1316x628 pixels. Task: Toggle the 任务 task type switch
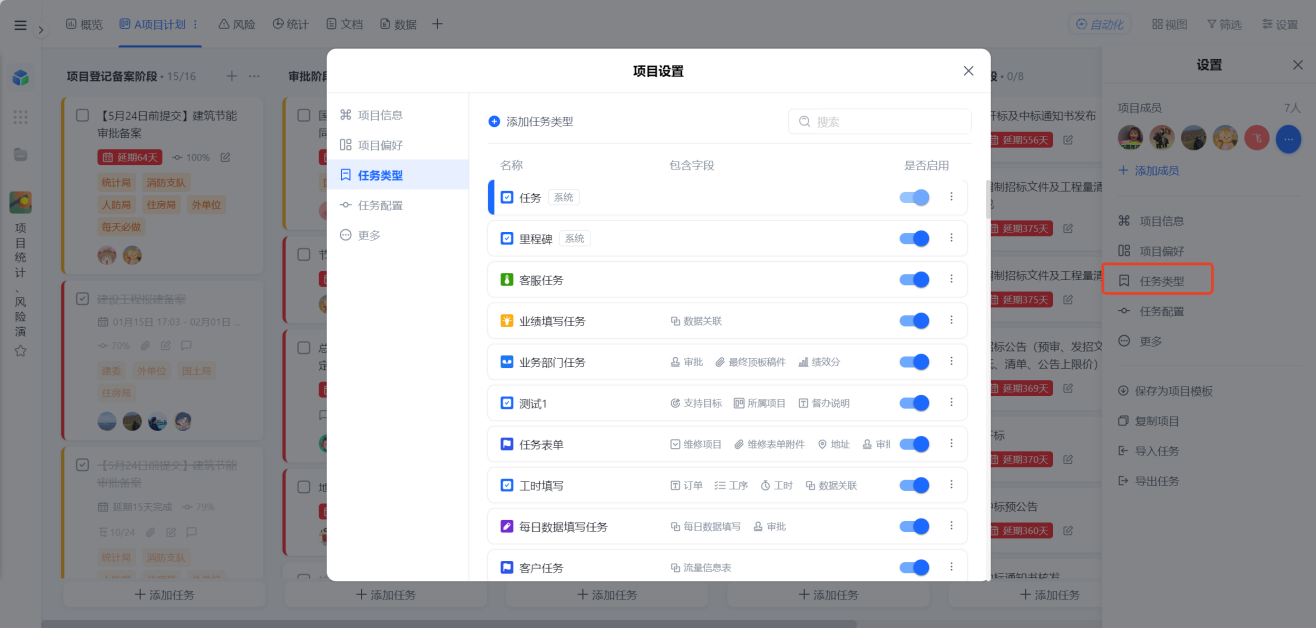914,198
